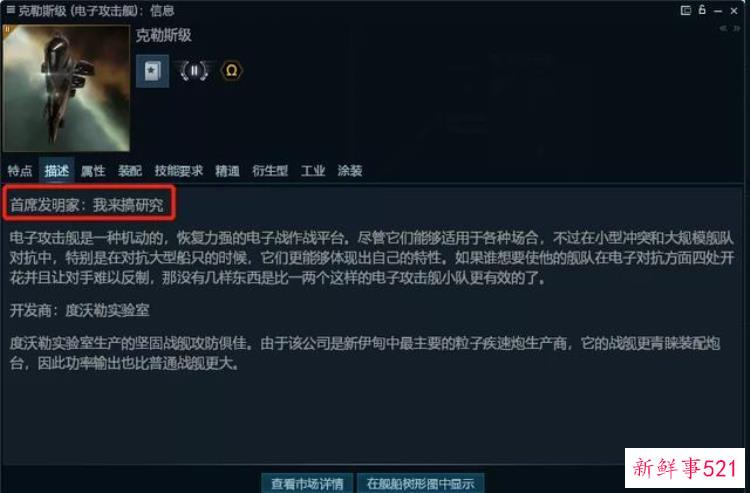Screen dimensions: 750x493
Task: Open the 工业 tab
Action: (313, 171)
